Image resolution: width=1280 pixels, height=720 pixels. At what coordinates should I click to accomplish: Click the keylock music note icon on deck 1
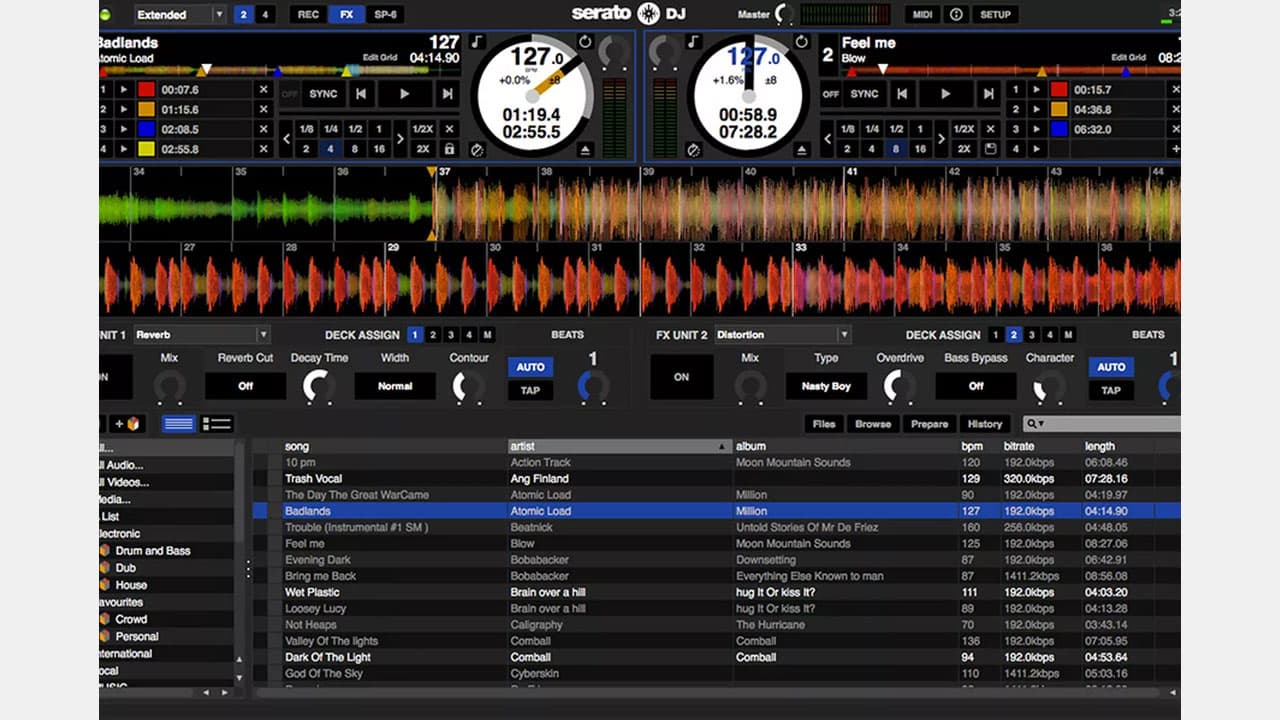pos(477,42)
